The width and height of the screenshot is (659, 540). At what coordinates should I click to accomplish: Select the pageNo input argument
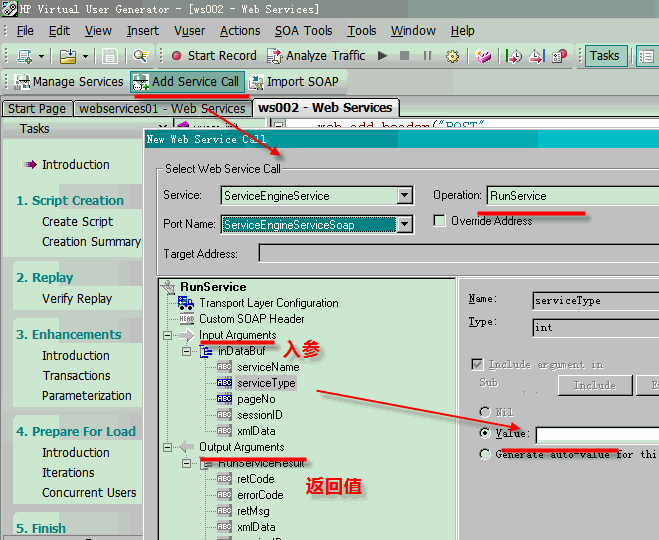tap(256, 399)
